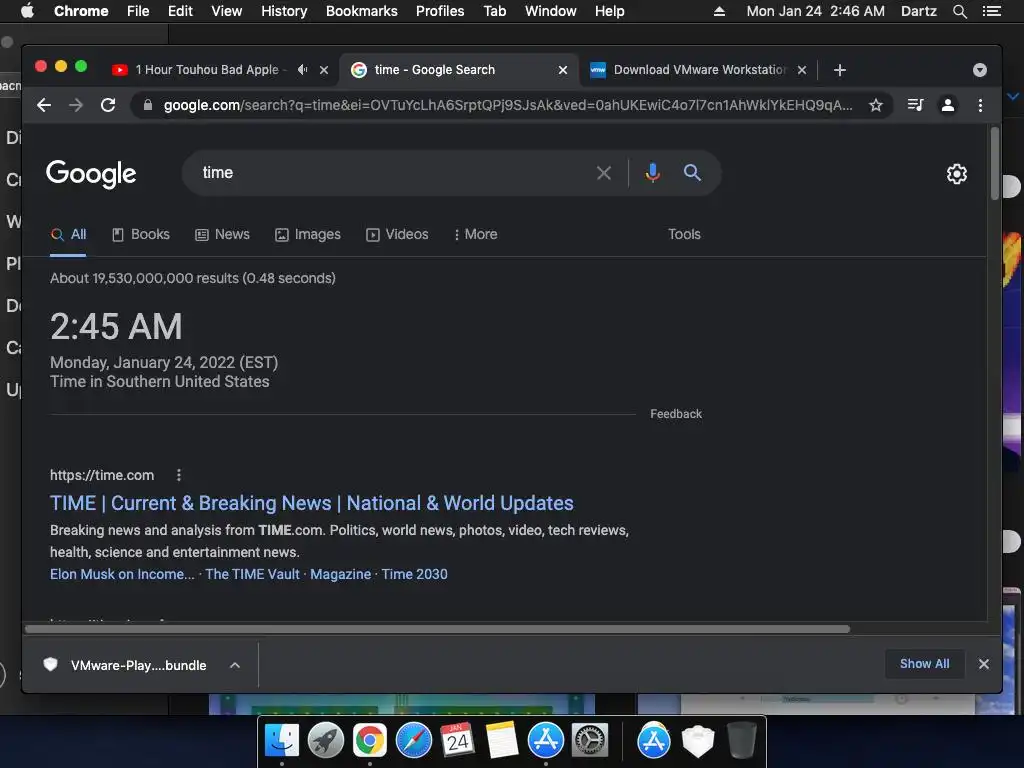Close the VMware Workstation tab
The height and width of the screenshot is (768, 1024).
point(802,70)
